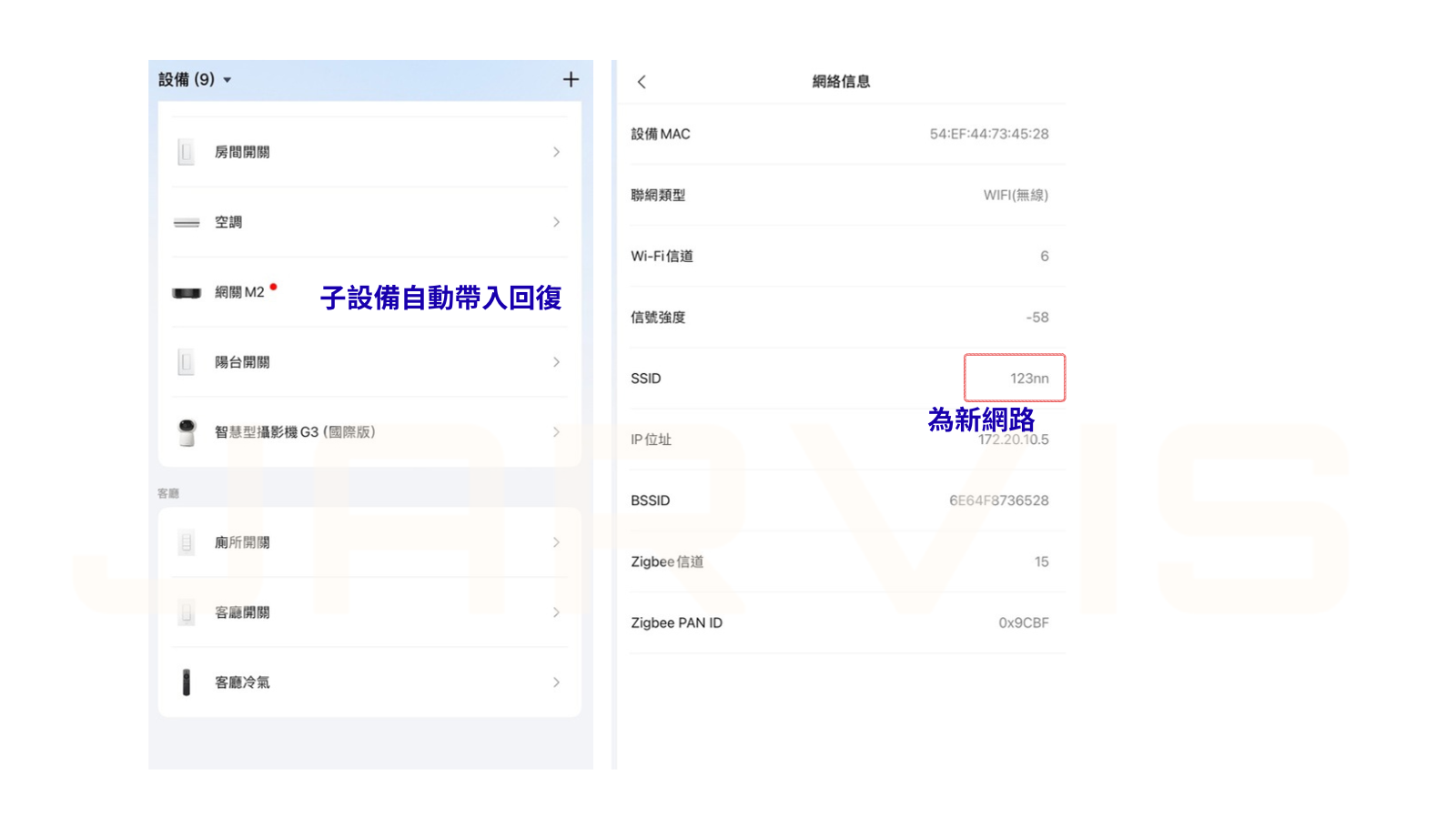Screen dimensions: 1456x819
Task: Tap the 房間開關 switch icon
Action: [x=187, y=152]
